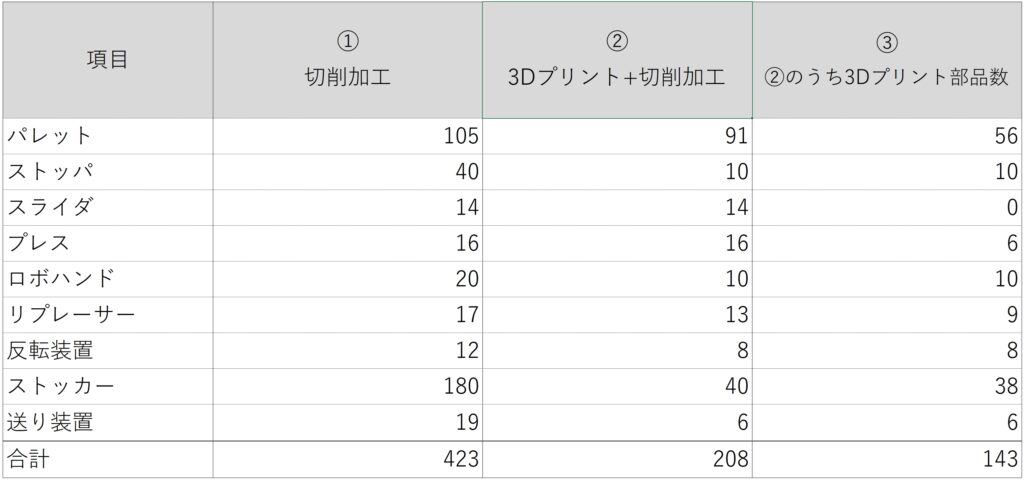Click the ストッパ row label cell
This screenshot has width=1024, height=481.
[x=106, y=172]
